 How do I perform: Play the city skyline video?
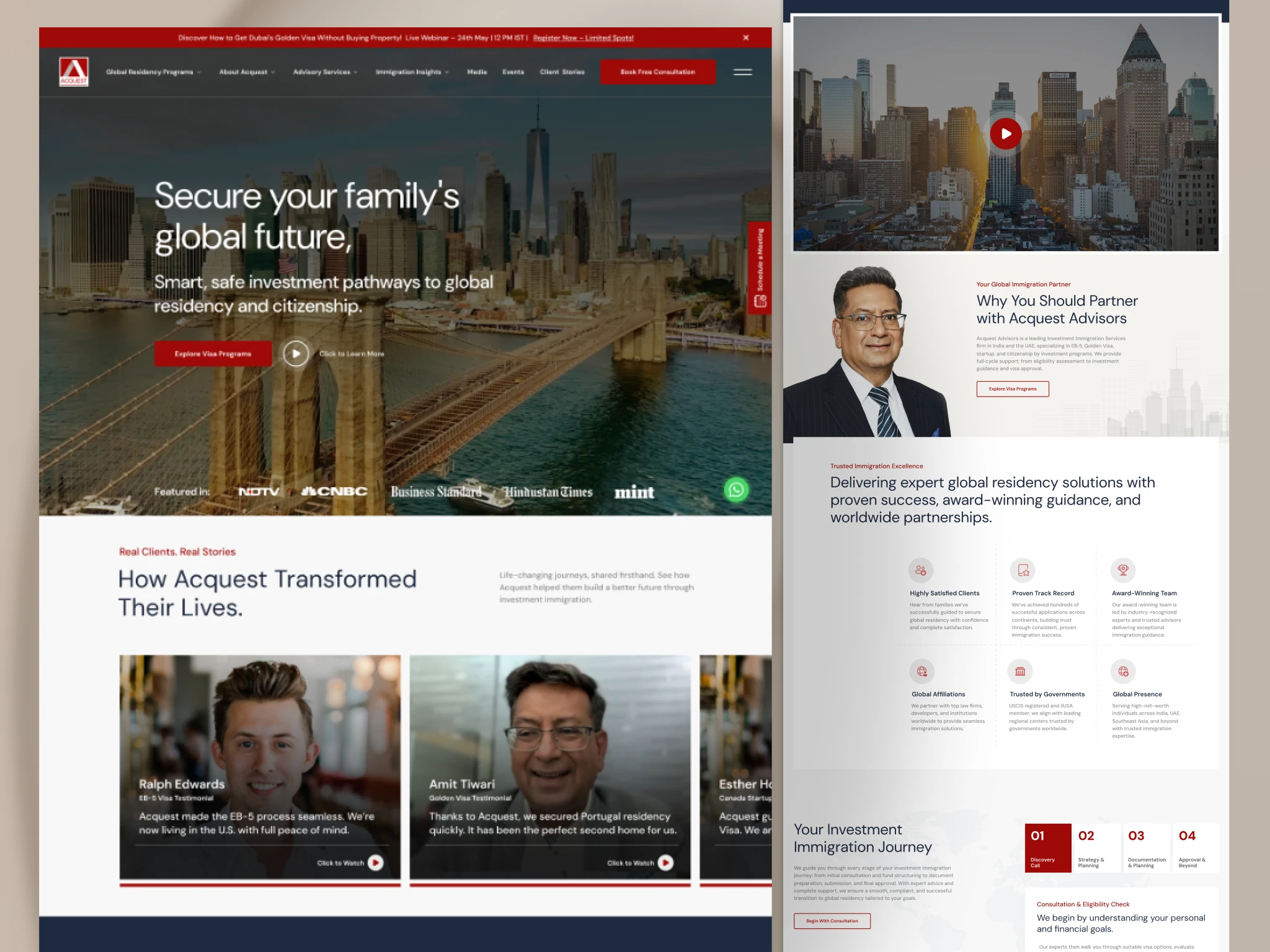[1005, 134]
